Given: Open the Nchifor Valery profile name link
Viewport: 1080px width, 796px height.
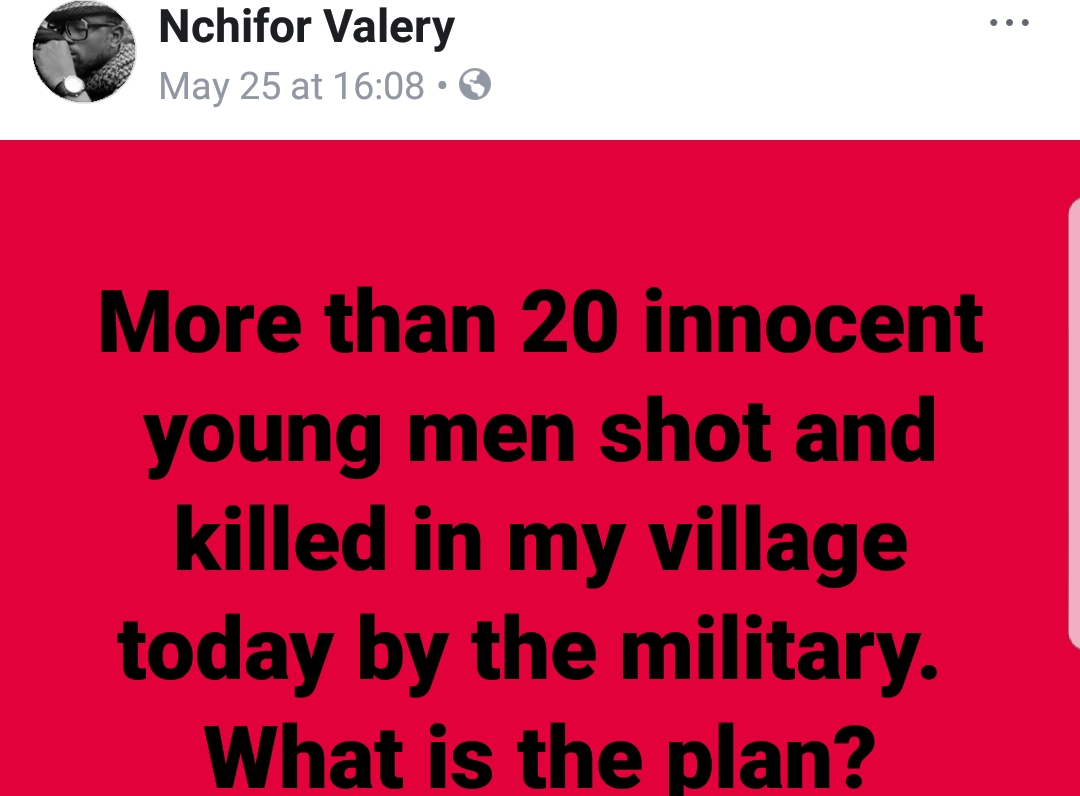Looking at the screenshot, I should pos(307,27).
